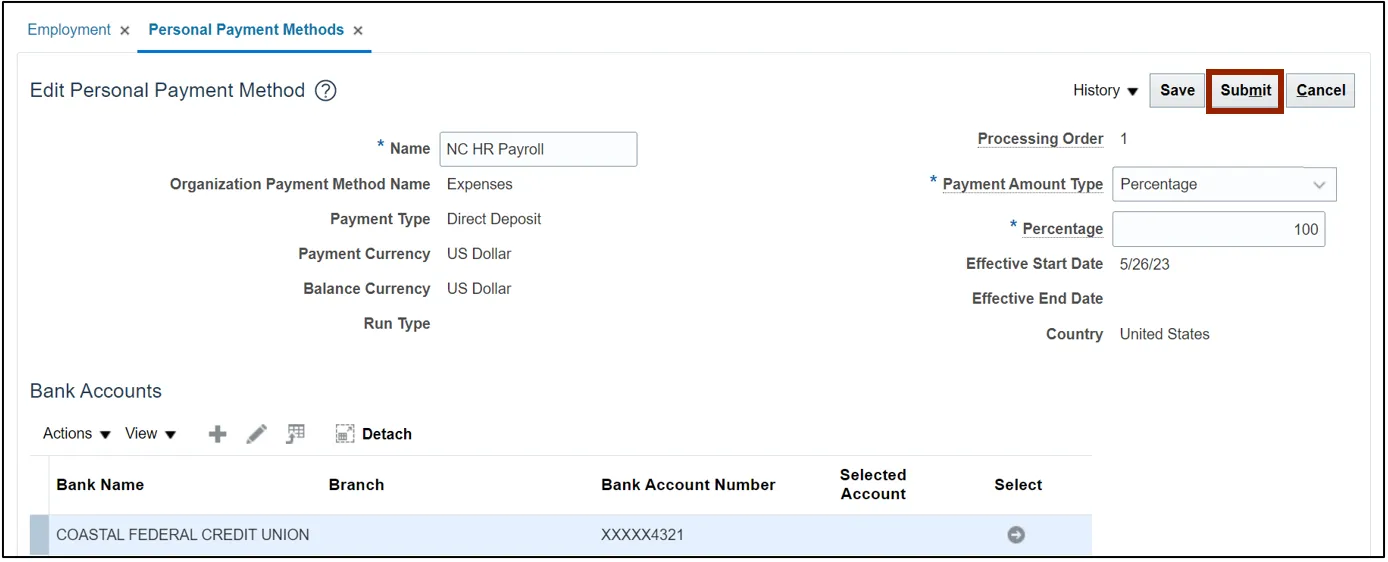The width and height of the screenshot is (1388, 562).
Task: Select the Coastal Federal Credit Union row
Action: (561, 535)
